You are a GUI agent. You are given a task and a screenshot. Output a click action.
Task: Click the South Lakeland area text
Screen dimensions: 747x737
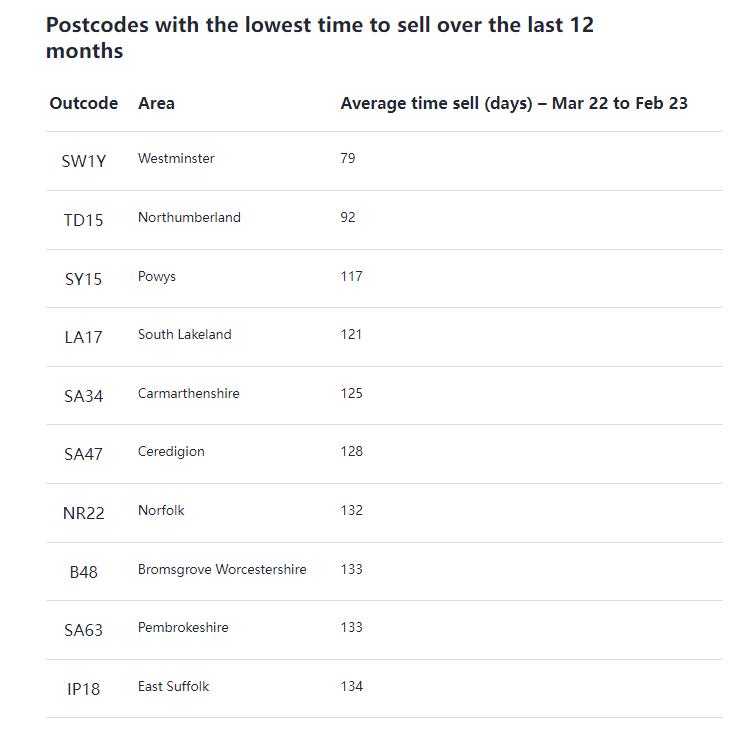pos(184,334)
